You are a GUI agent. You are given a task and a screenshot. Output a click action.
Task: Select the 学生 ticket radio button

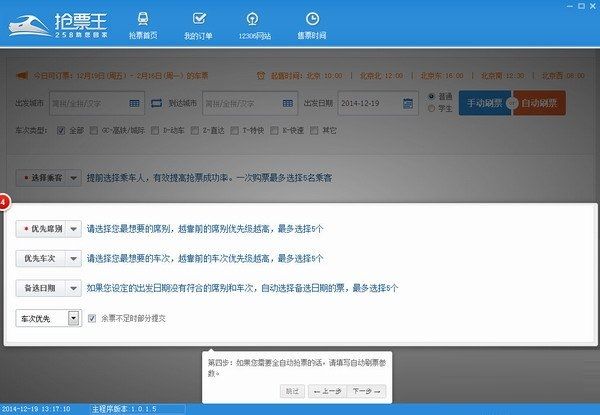(x=432, y=109)
